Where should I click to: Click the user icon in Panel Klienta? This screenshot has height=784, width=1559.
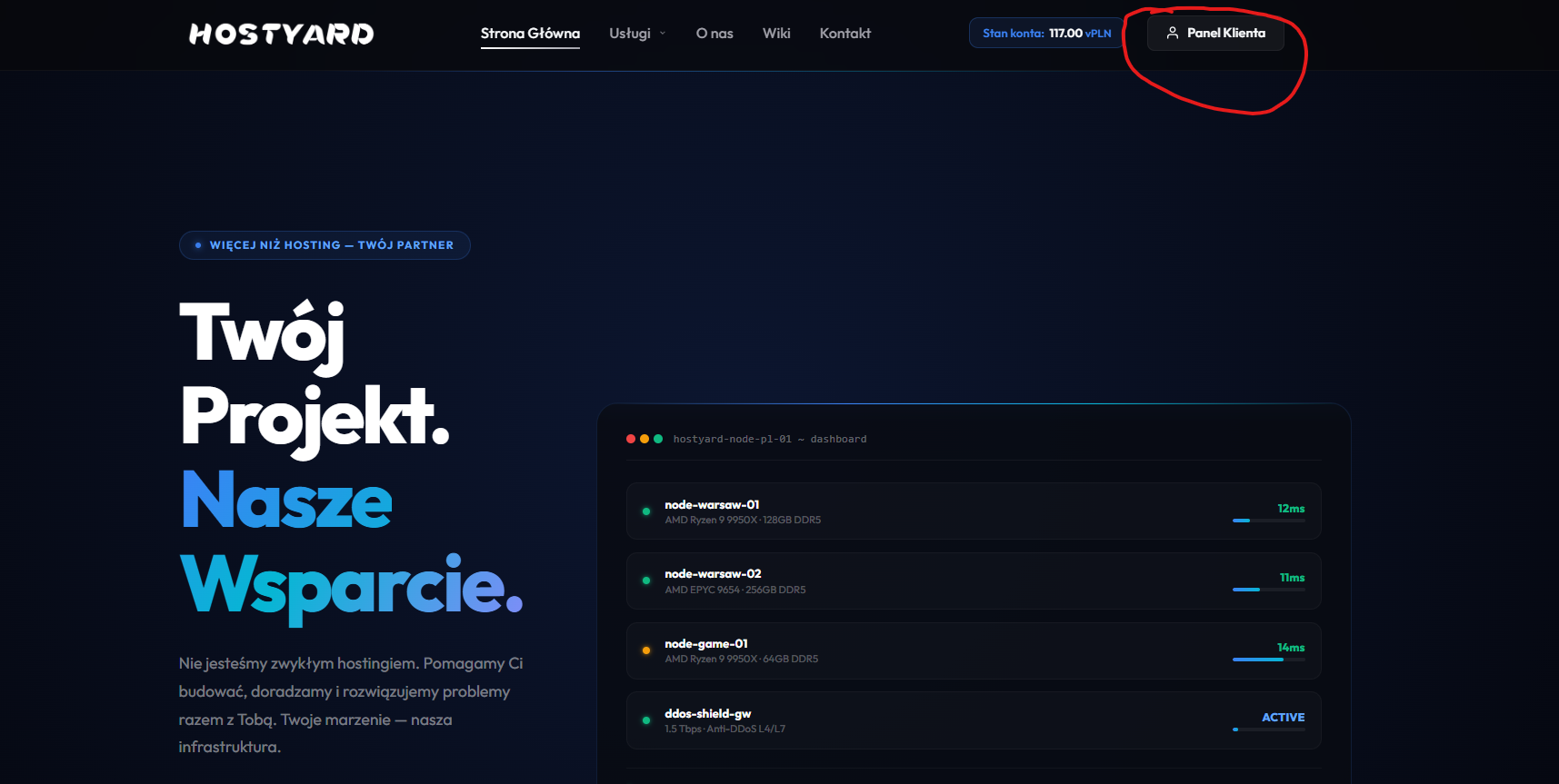[1173, 33]
